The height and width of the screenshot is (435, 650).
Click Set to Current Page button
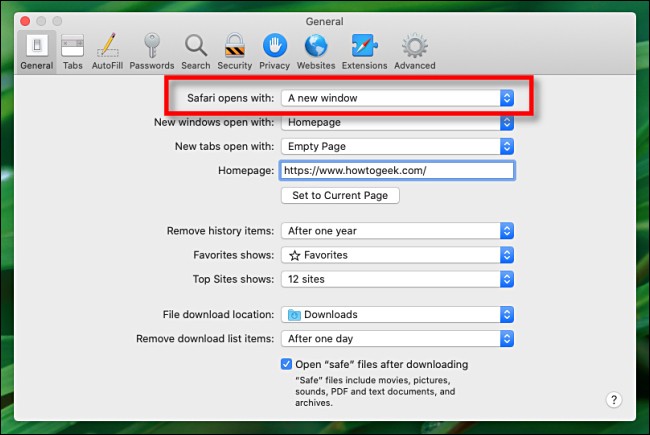tap(340, 195)
